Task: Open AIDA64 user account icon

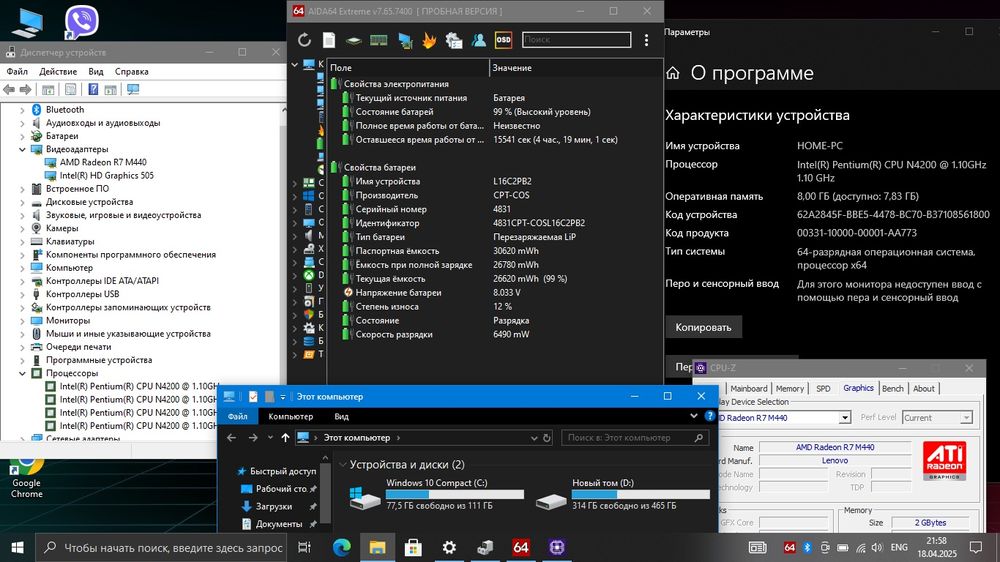Action: point(478,40)
